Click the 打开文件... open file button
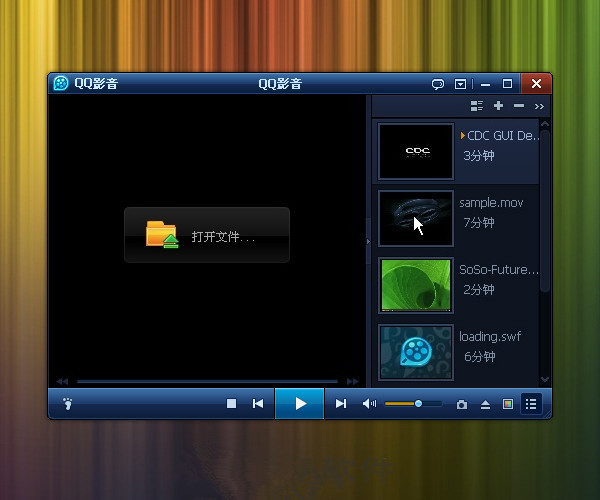Image resolution: width=600 pixels, height=500 pixels. click(x=207, y=235)
